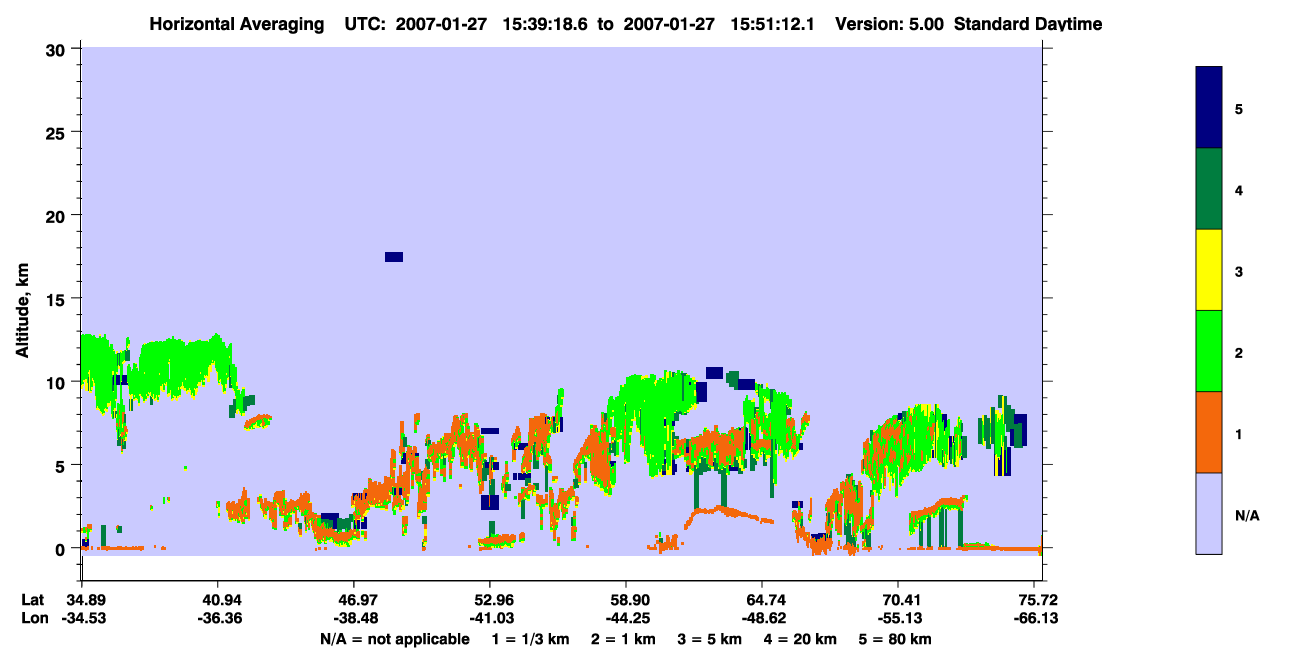Click the yellow colorbar segment labeled 3
Viewport: 1300px width, 667px height.
pyautogui.click(x=1209, y=270)
